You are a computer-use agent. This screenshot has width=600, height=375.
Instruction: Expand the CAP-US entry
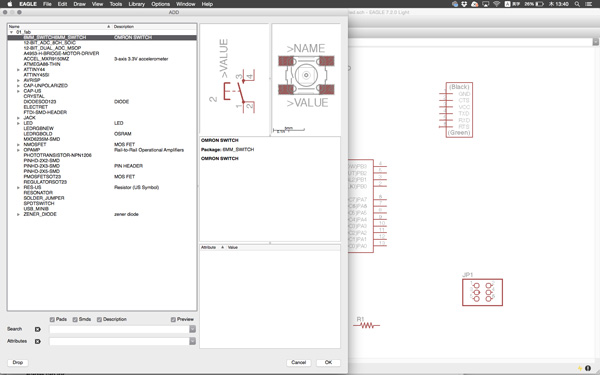click(18, 91)
